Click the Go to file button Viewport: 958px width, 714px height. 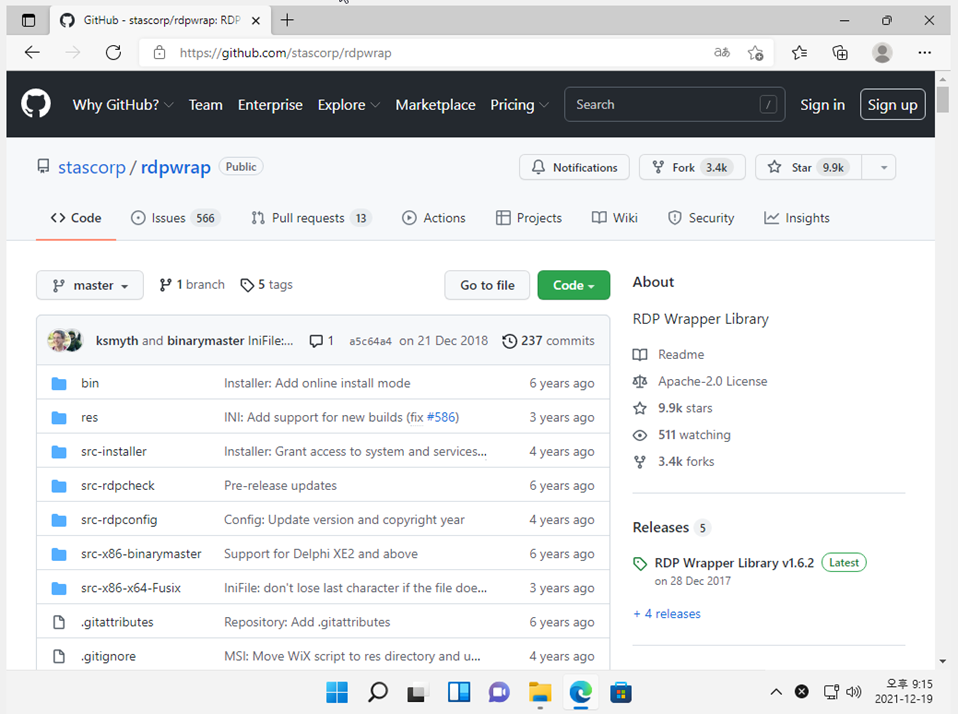coord(487,285)
